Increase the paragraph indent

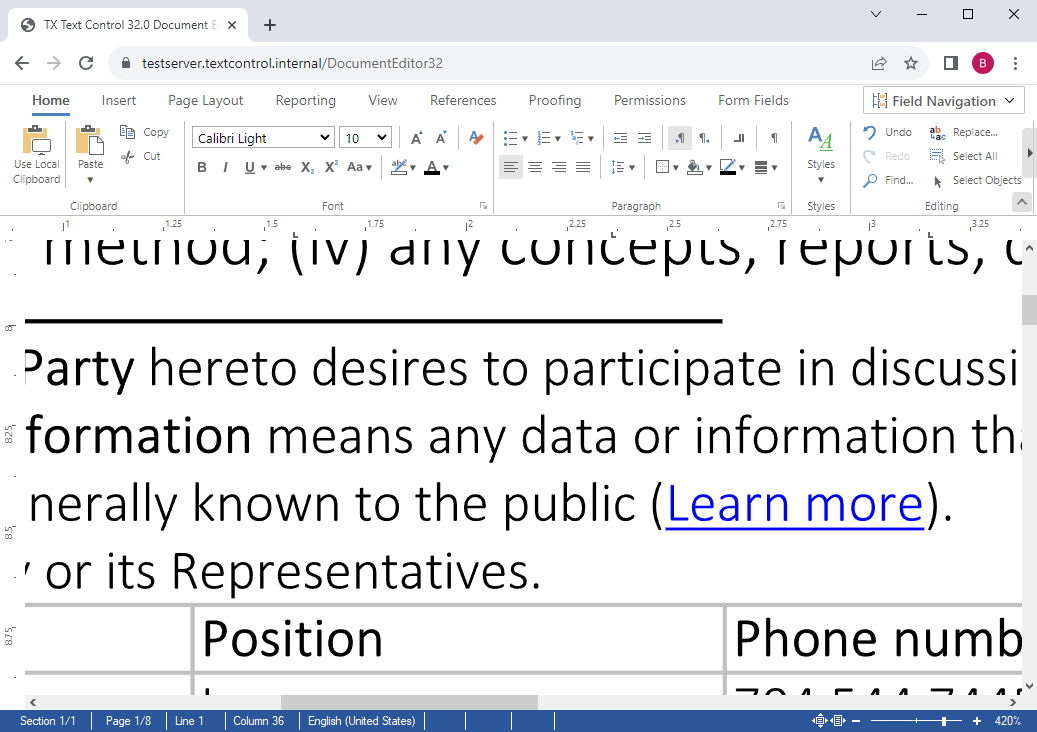644,138
